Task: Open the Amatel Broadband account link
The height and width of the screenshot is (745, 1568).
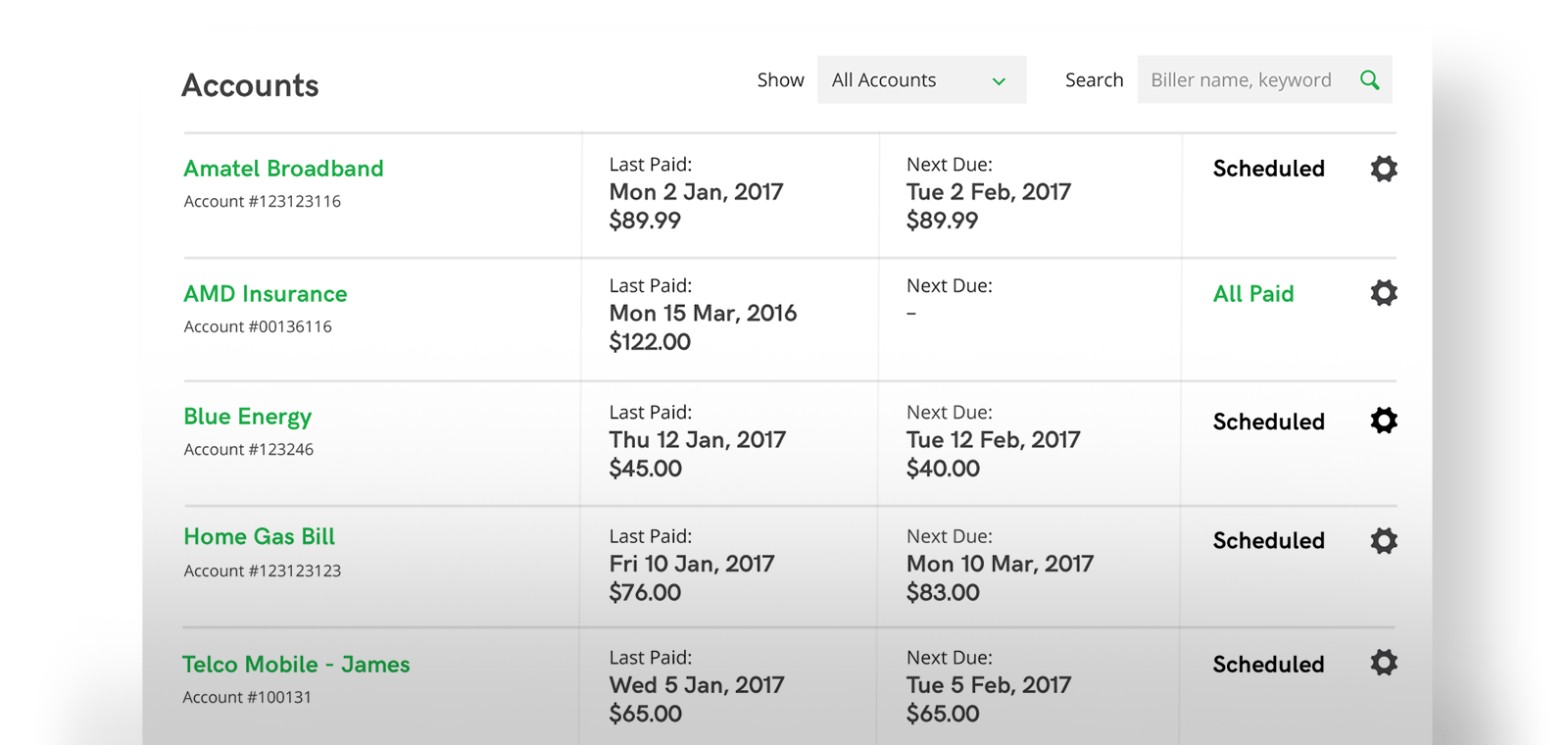Action: pyautogui.click(x=283, y=169)
